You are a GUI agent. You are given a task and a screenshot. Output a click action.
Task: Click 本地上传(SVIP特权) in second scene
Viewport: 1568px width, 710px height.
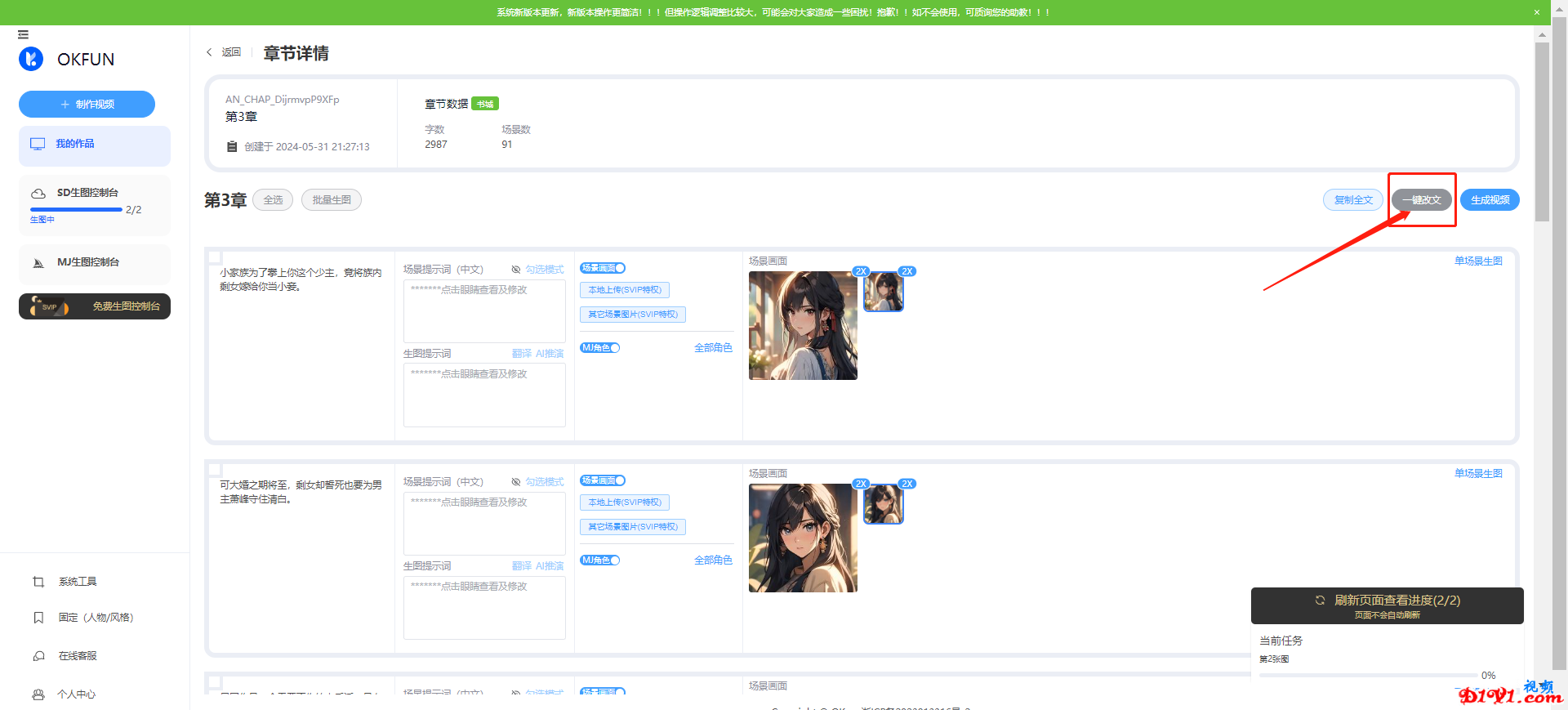pyautogui.click(x=625, y=502)
